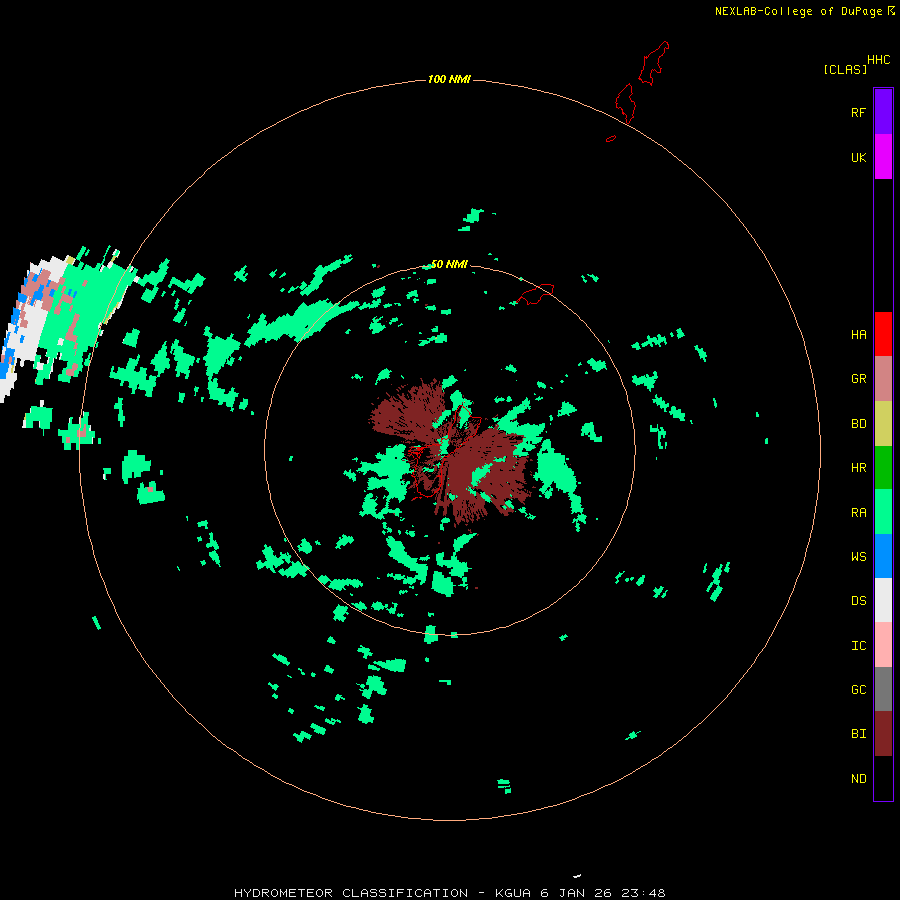
Task: Click the 'UK' legend label
Action: 858,157
